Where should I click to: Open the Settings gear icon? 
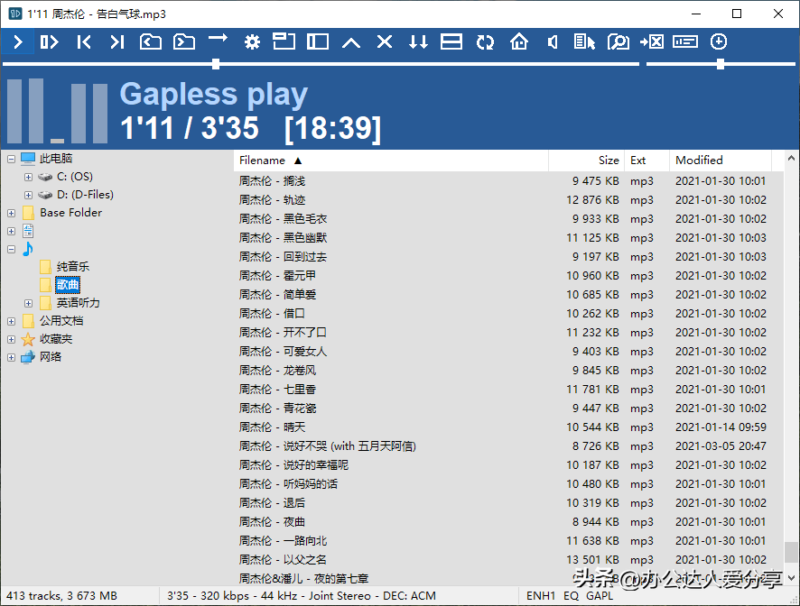click(x=252, y=42)
